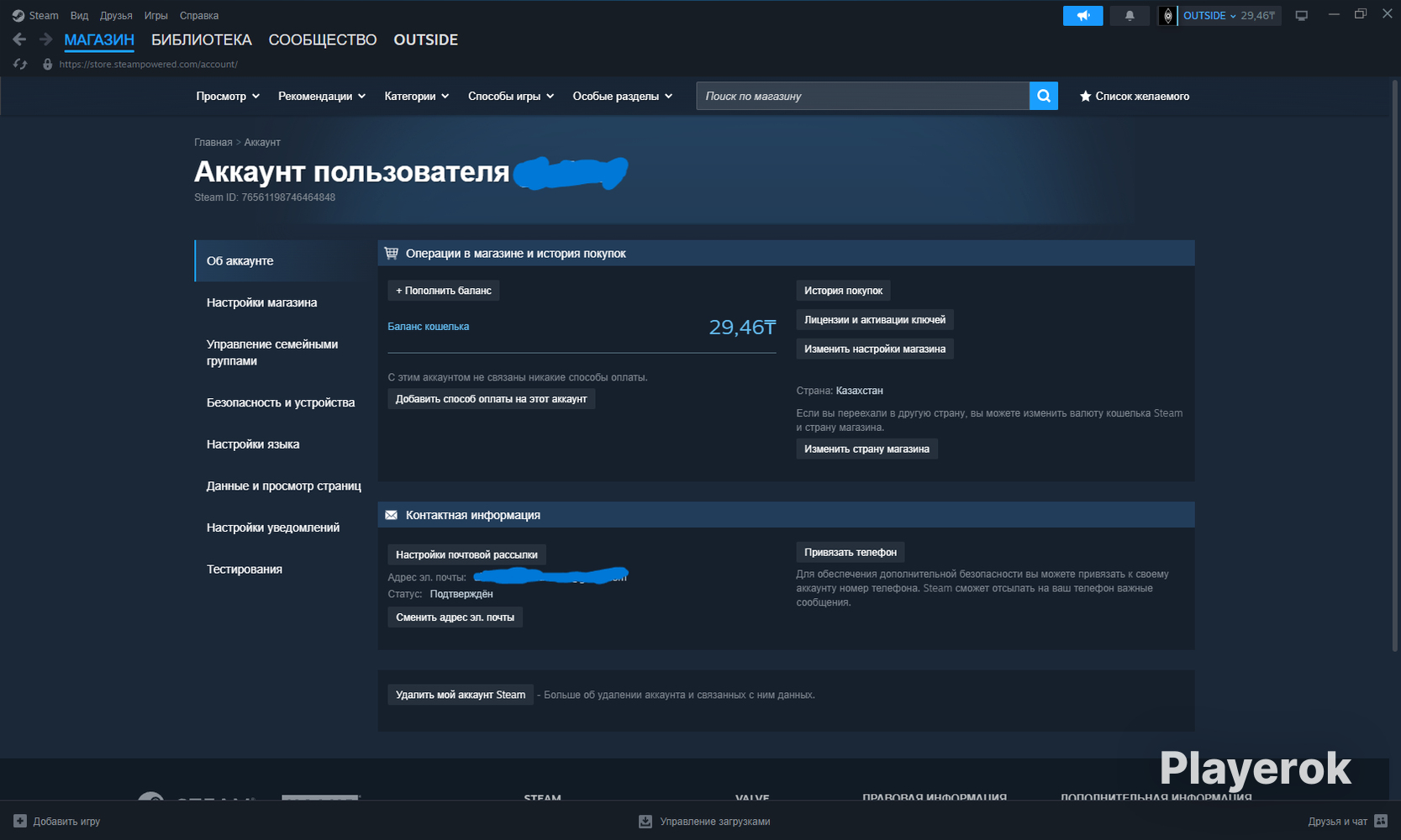Open the Справка menu
The height and width of the screenshot is (840, 1401).
pos(199,15)
